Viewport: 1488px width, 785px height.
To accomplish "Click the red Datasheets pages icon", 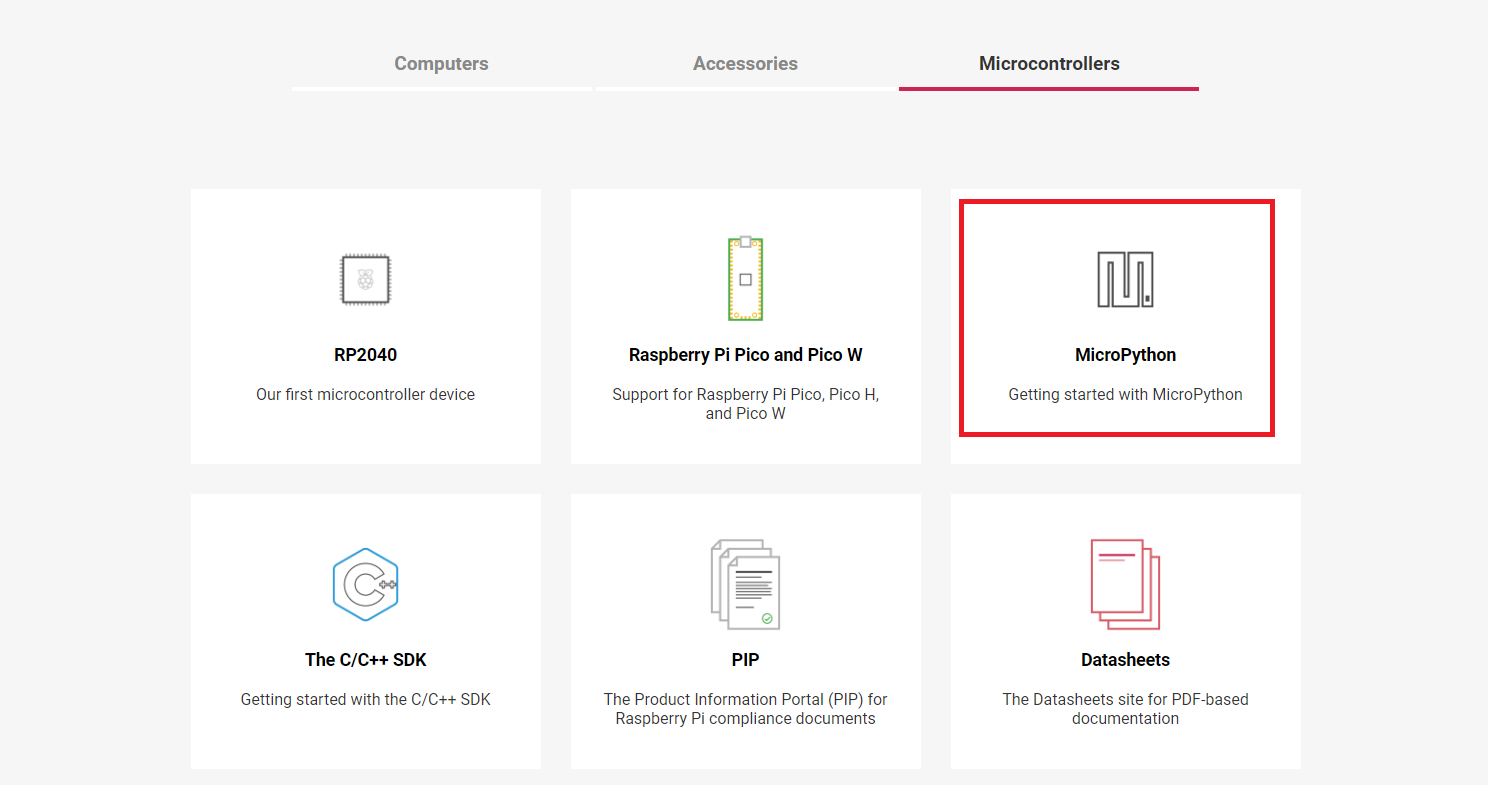I will click(x=1125, y=584).
